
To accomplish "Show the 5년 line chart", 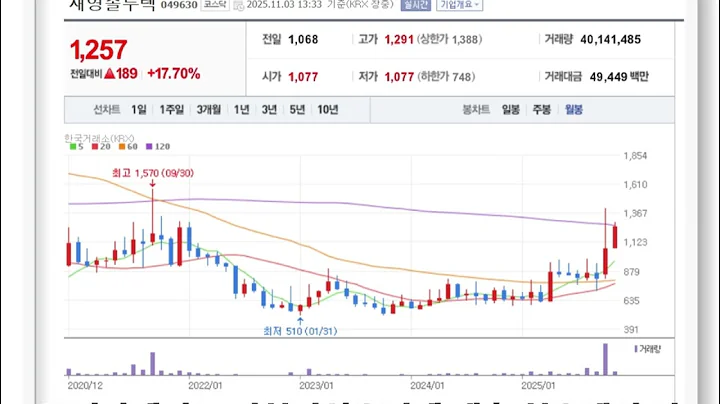I will point(297,110).
